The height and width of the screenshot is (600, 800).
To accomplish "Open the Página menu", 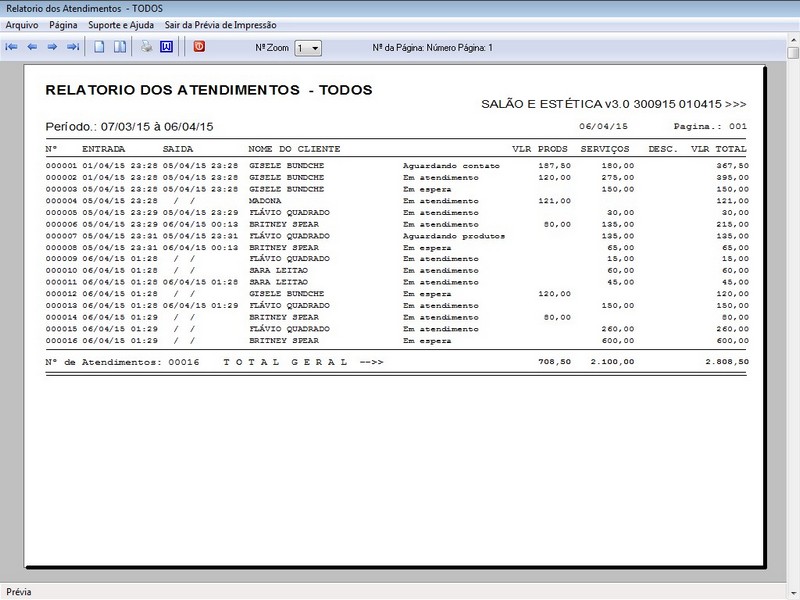I will [63, 23].
